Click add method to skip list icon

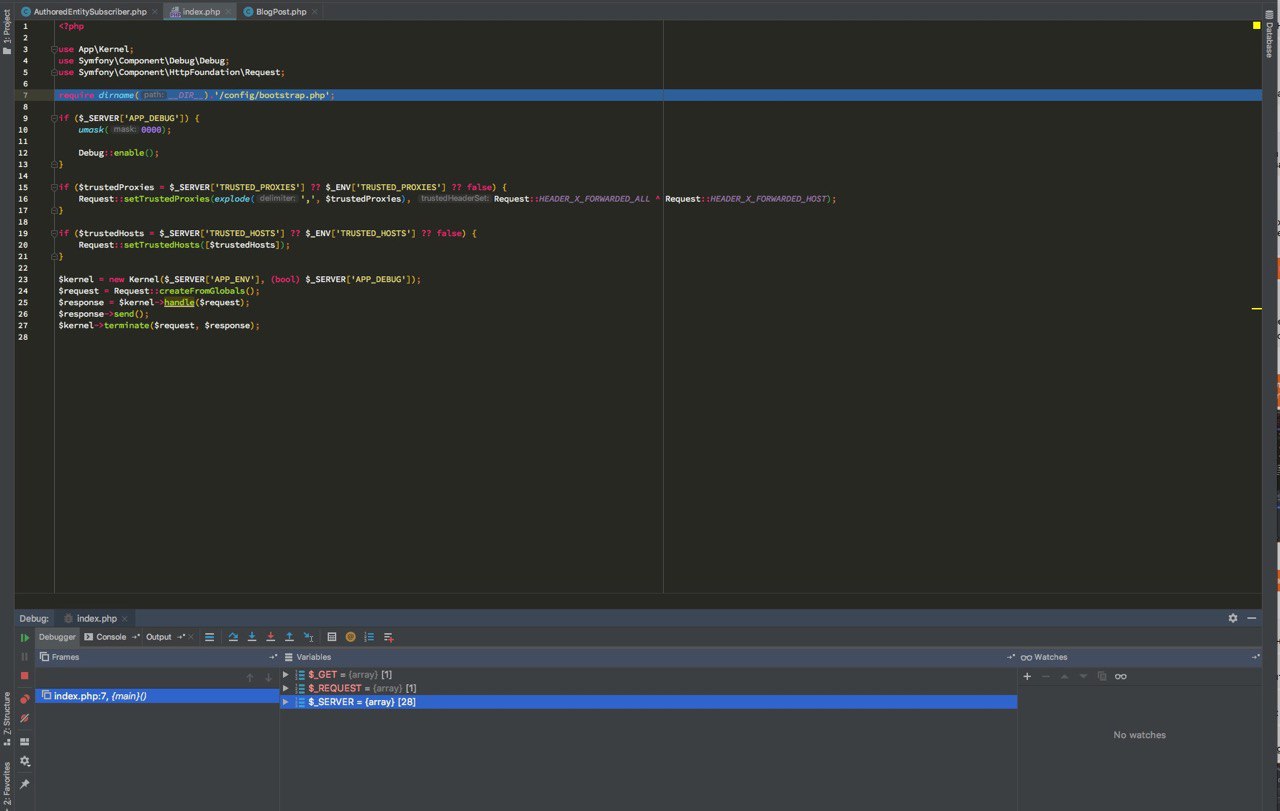point(389,637)
